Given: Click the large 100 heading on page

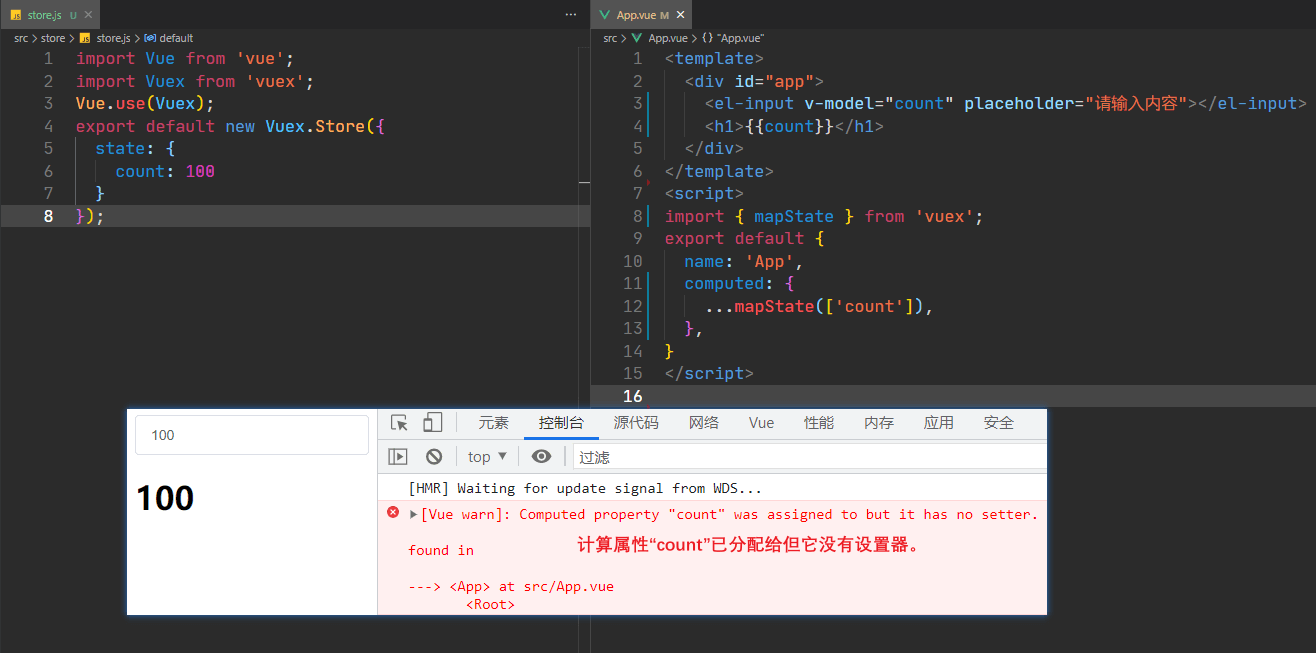Looking at the screenshot, I should click(165, 498).
